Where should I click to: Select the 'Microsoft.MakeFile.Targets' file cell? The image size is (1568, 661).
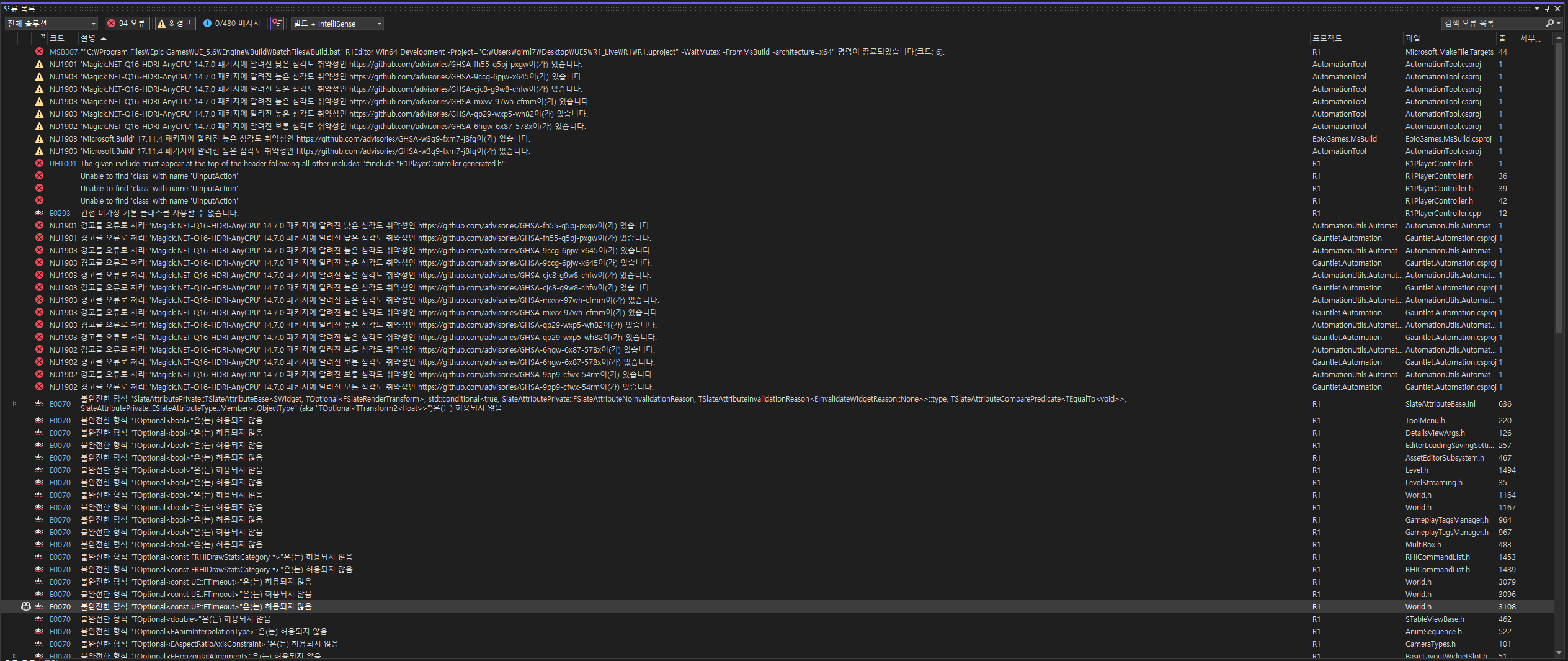point(1449,52)
